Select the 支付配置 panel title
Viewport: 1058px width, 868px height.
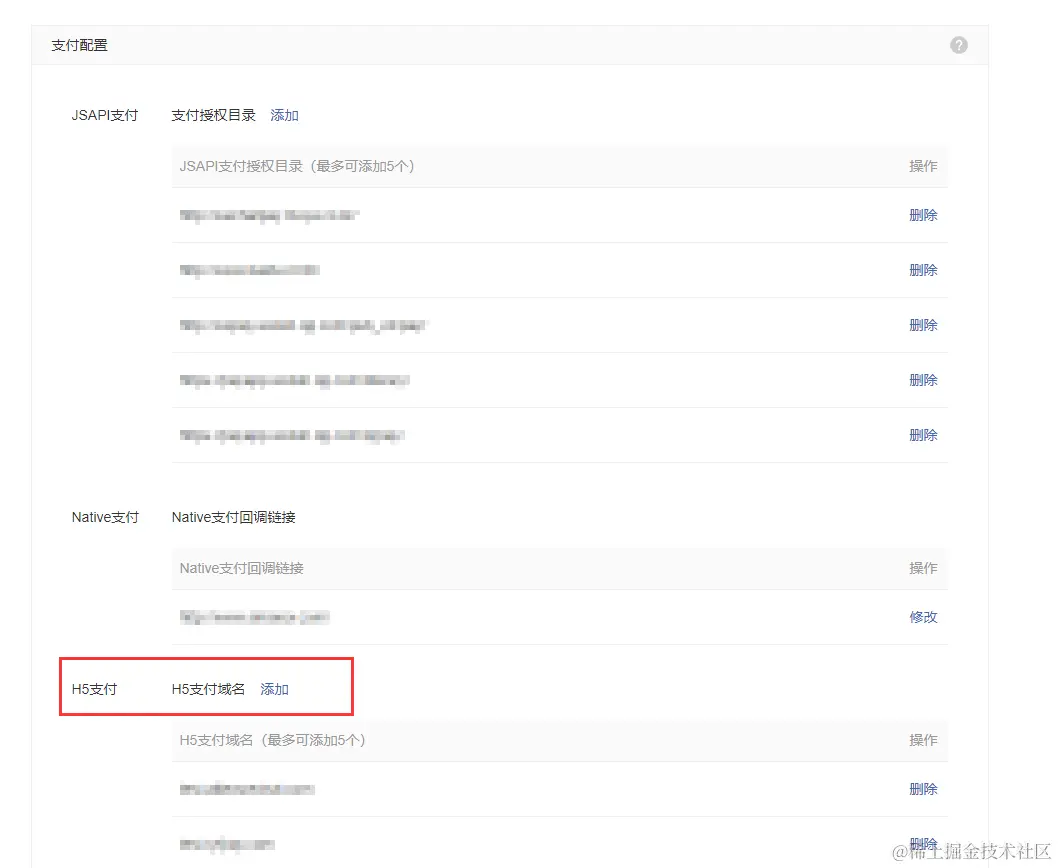pyautogui.click(x=80, y=45)
